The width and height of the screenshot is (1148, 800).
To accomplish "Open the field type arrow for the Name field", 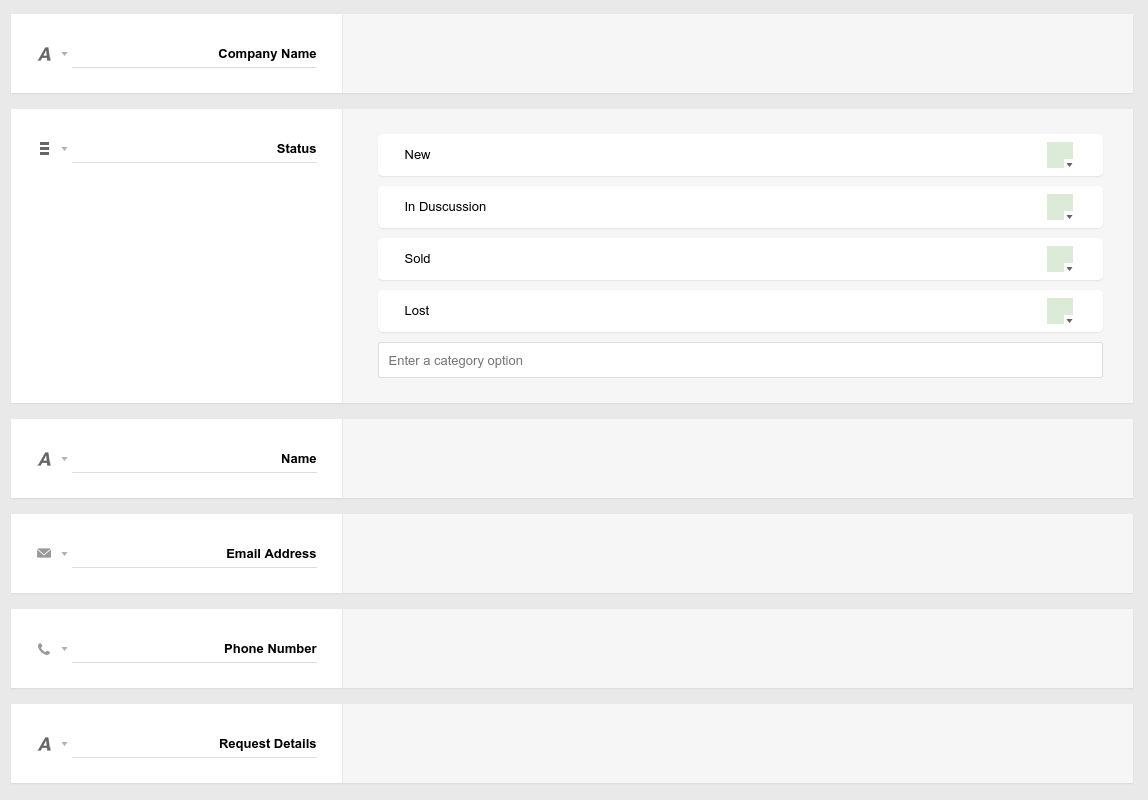I will 64,459.
